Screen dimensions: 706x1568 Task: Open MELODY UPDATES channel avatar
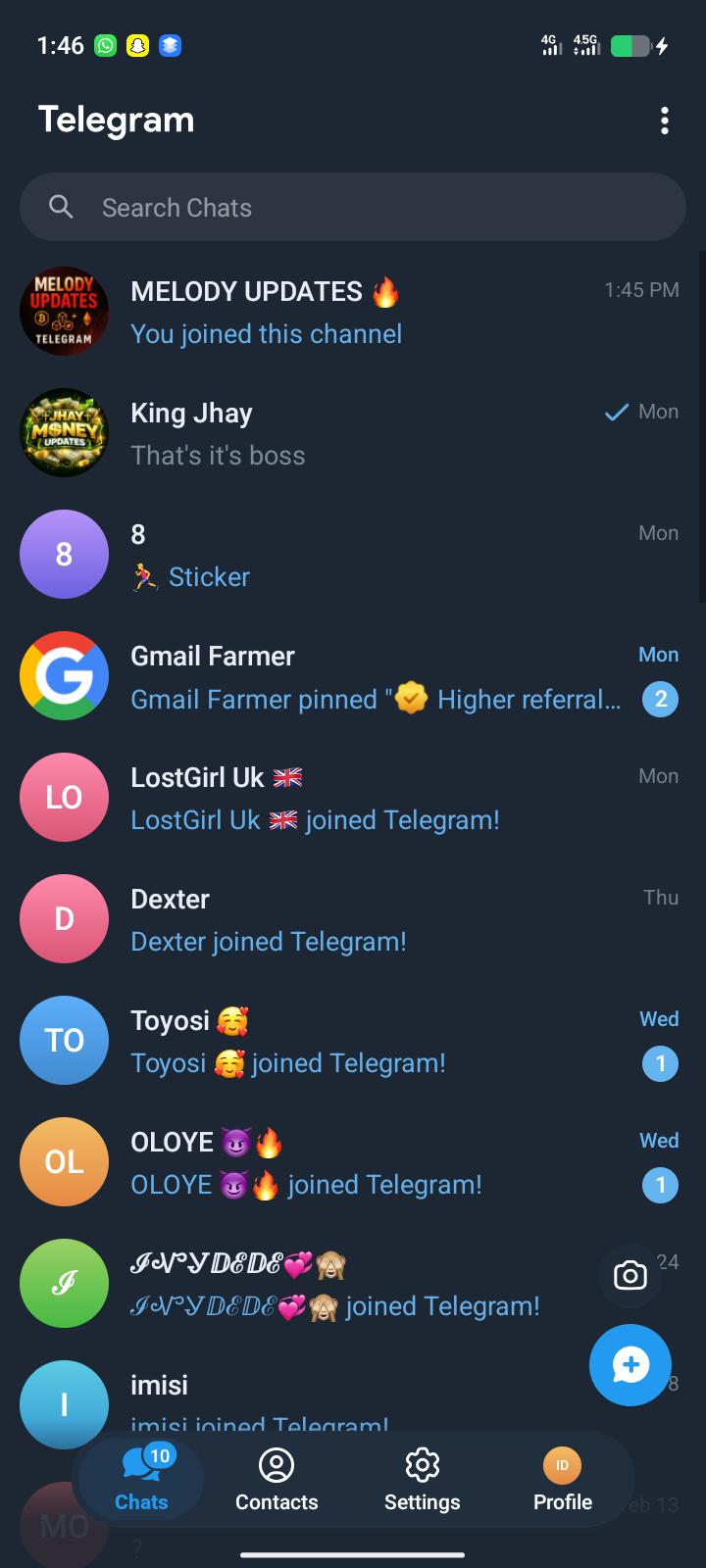[x=65, y=312]
